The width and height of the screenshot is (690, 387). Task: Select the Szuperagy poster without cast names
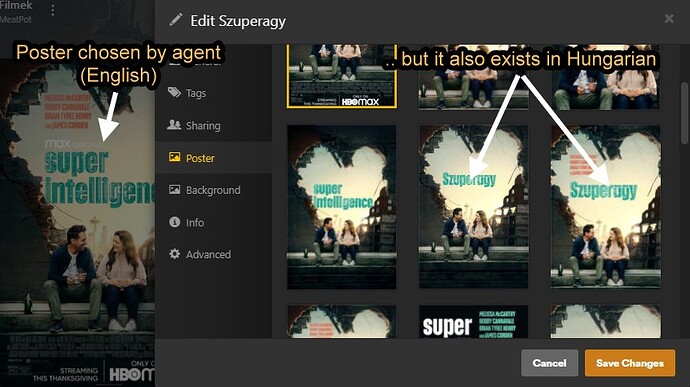pos(473,207)
